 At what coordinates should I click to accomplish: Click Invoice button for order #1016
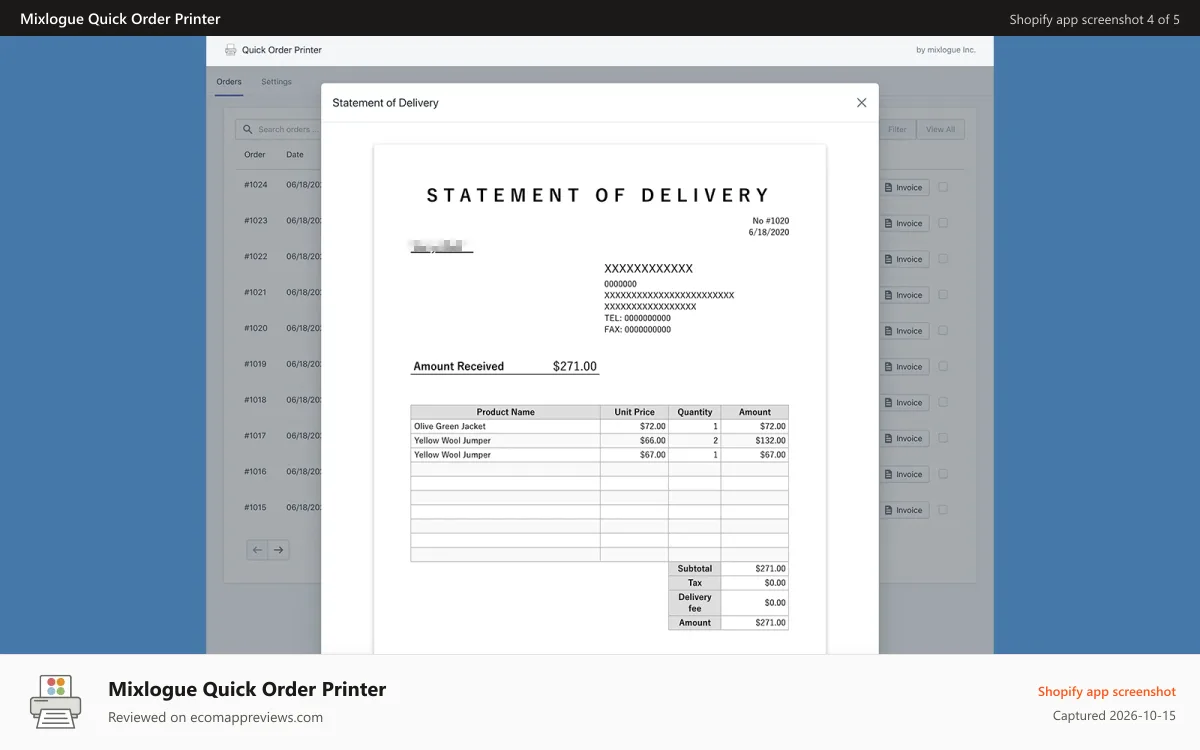point(904,474)
